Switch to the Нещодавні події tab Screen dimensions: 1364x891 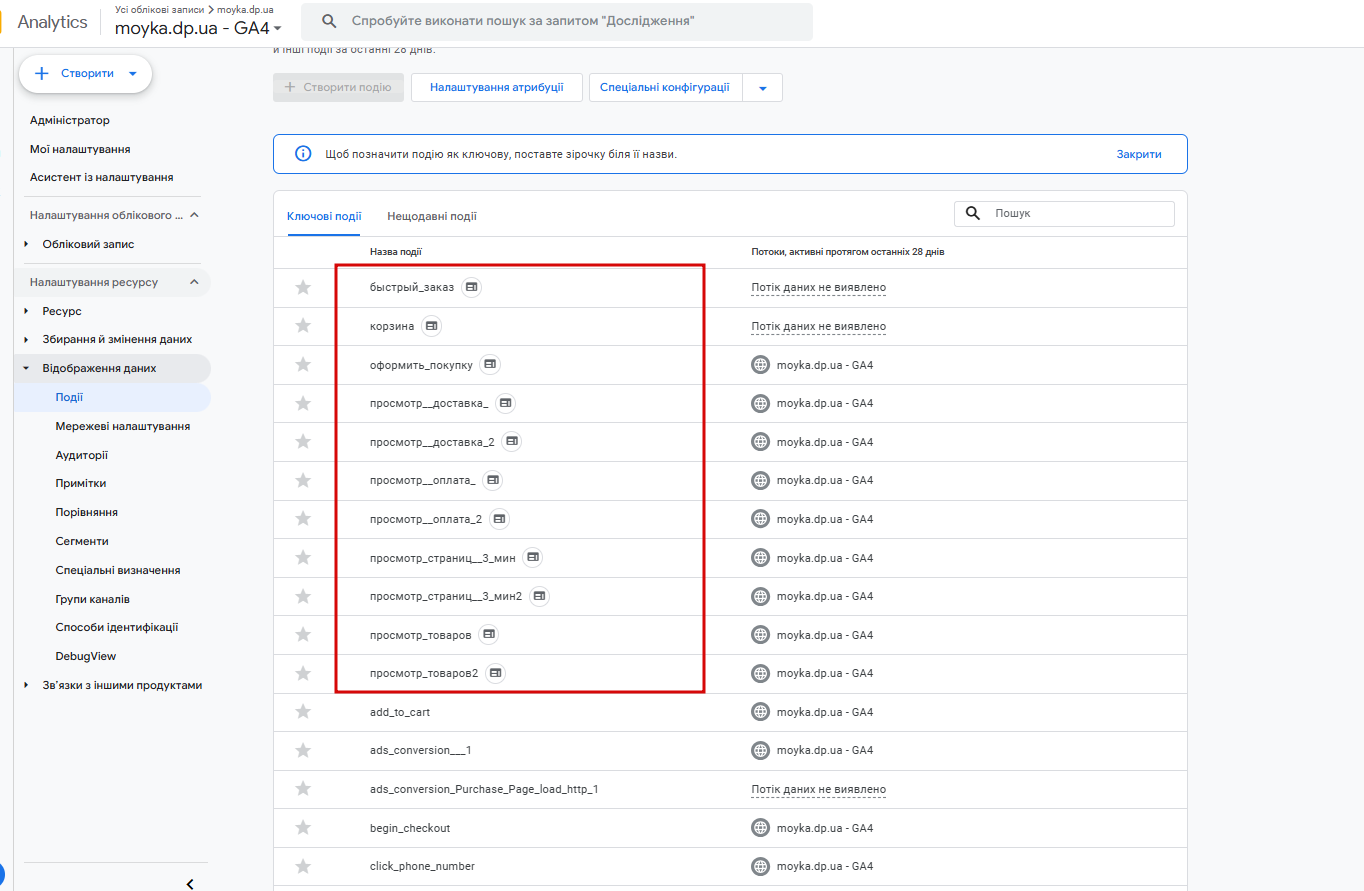(x=432, y=216)
